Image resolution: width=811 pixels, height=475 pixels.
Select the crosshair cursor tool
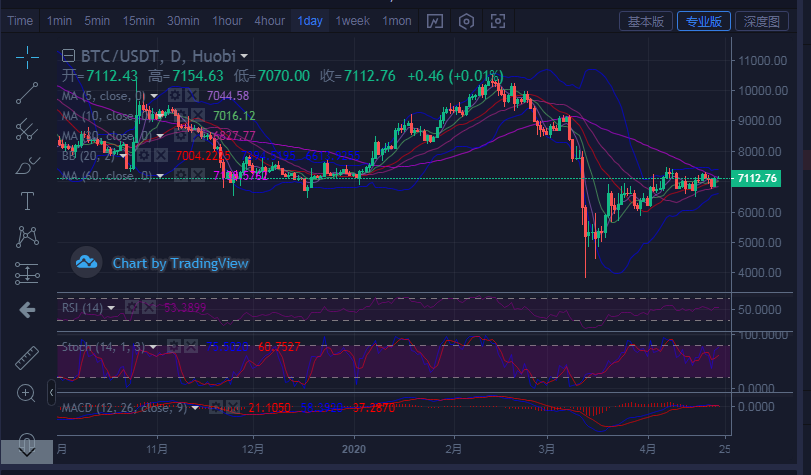point(27,57)
